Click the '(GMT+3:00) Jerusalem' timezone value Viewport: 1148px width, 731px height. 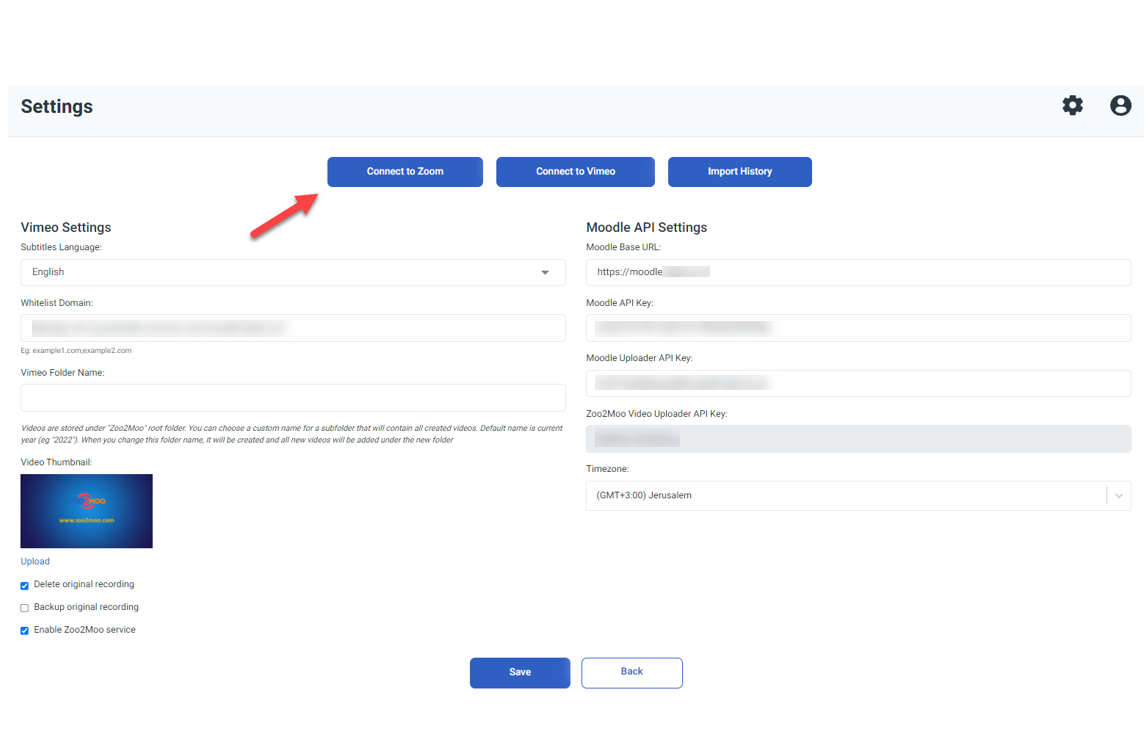click(644, 496)
